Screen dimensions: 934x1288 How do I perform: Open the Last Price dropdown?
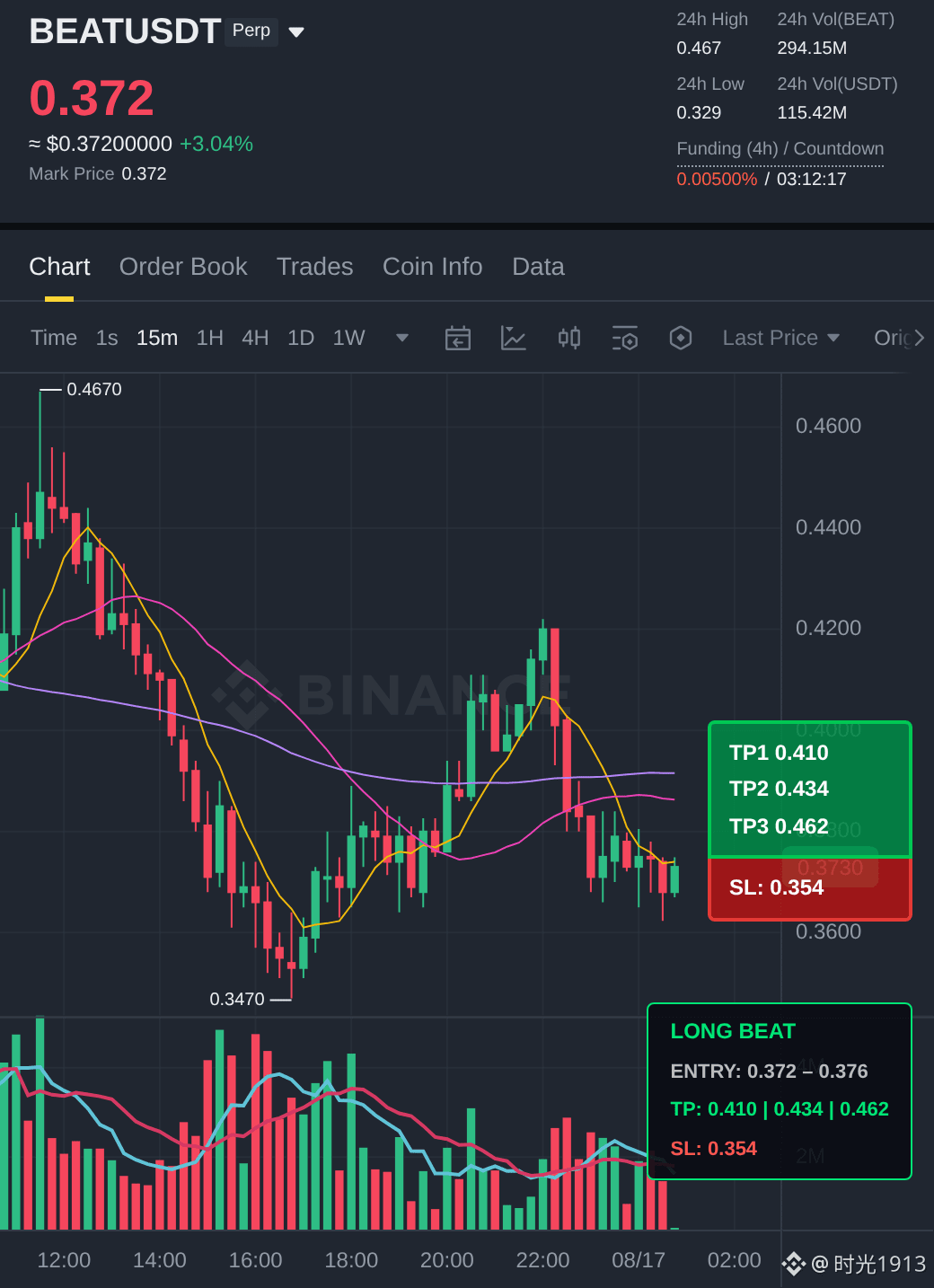[781, 338]
